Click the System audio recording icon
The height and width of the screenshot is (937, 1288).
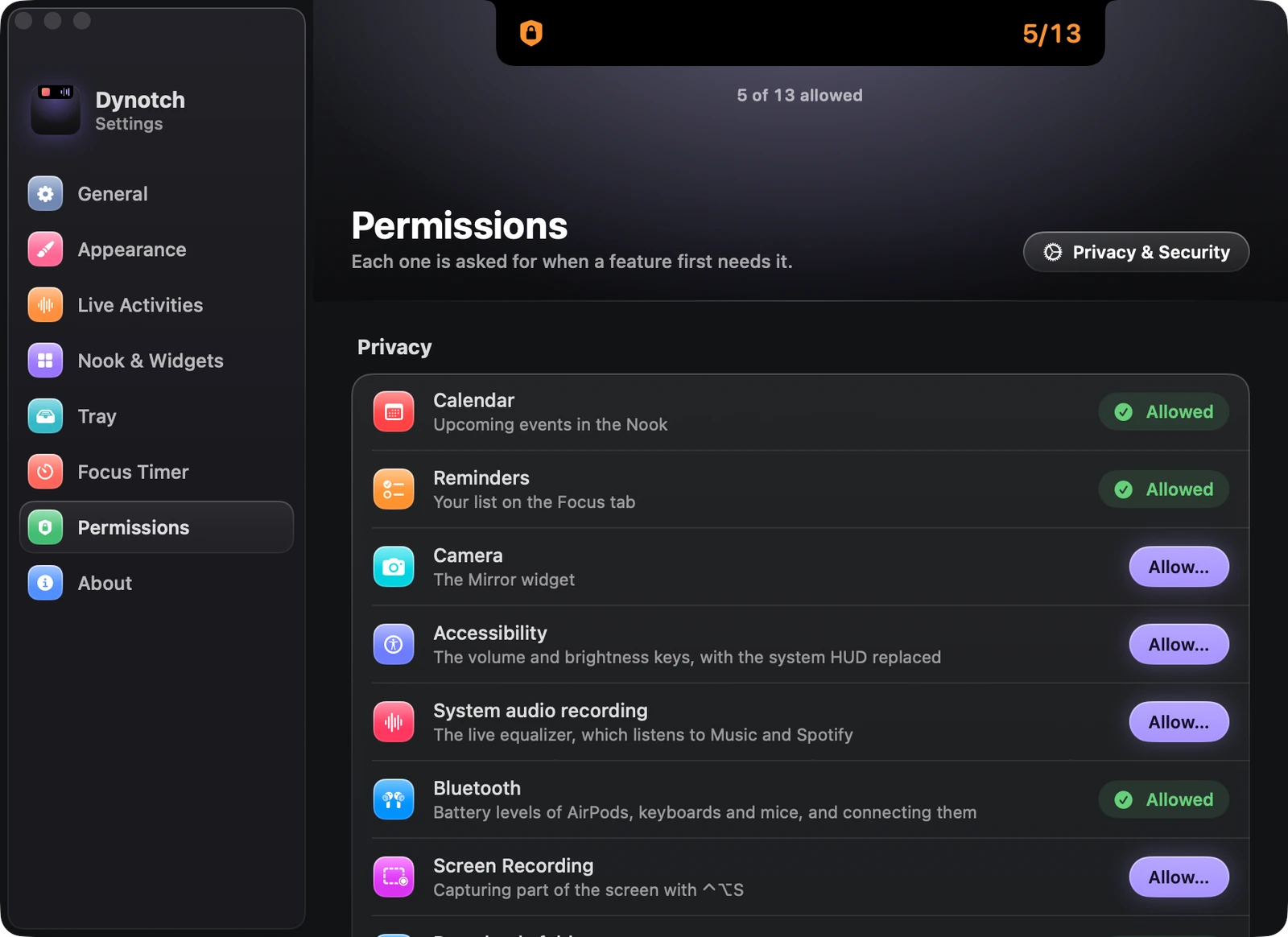(394, 722)
